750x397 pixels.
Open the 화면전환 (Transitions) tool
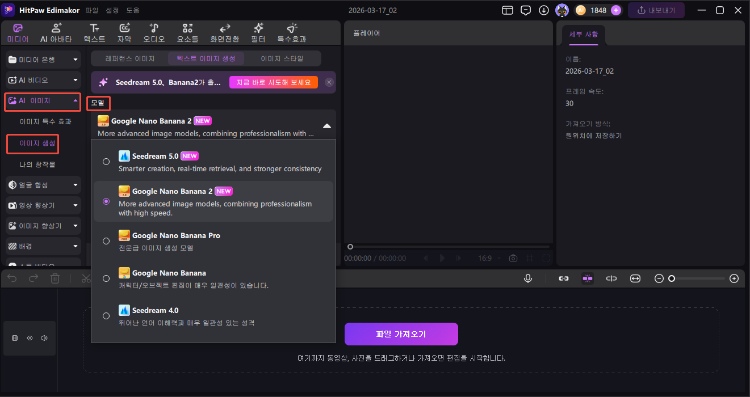pyautogui.click(x=224, y=33)
